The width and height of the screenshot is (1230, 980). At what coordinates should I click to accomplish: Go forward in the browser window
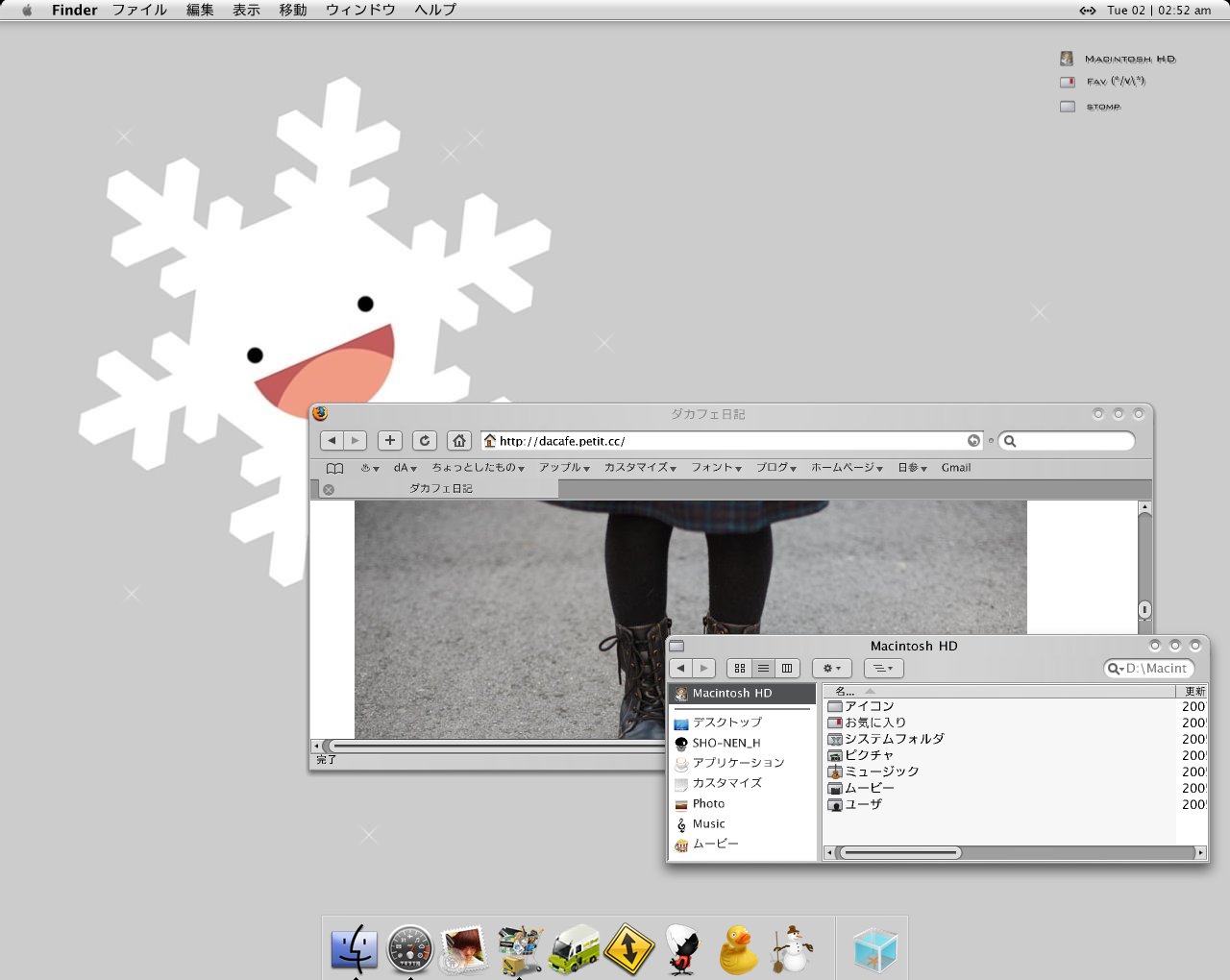[356, 440]
